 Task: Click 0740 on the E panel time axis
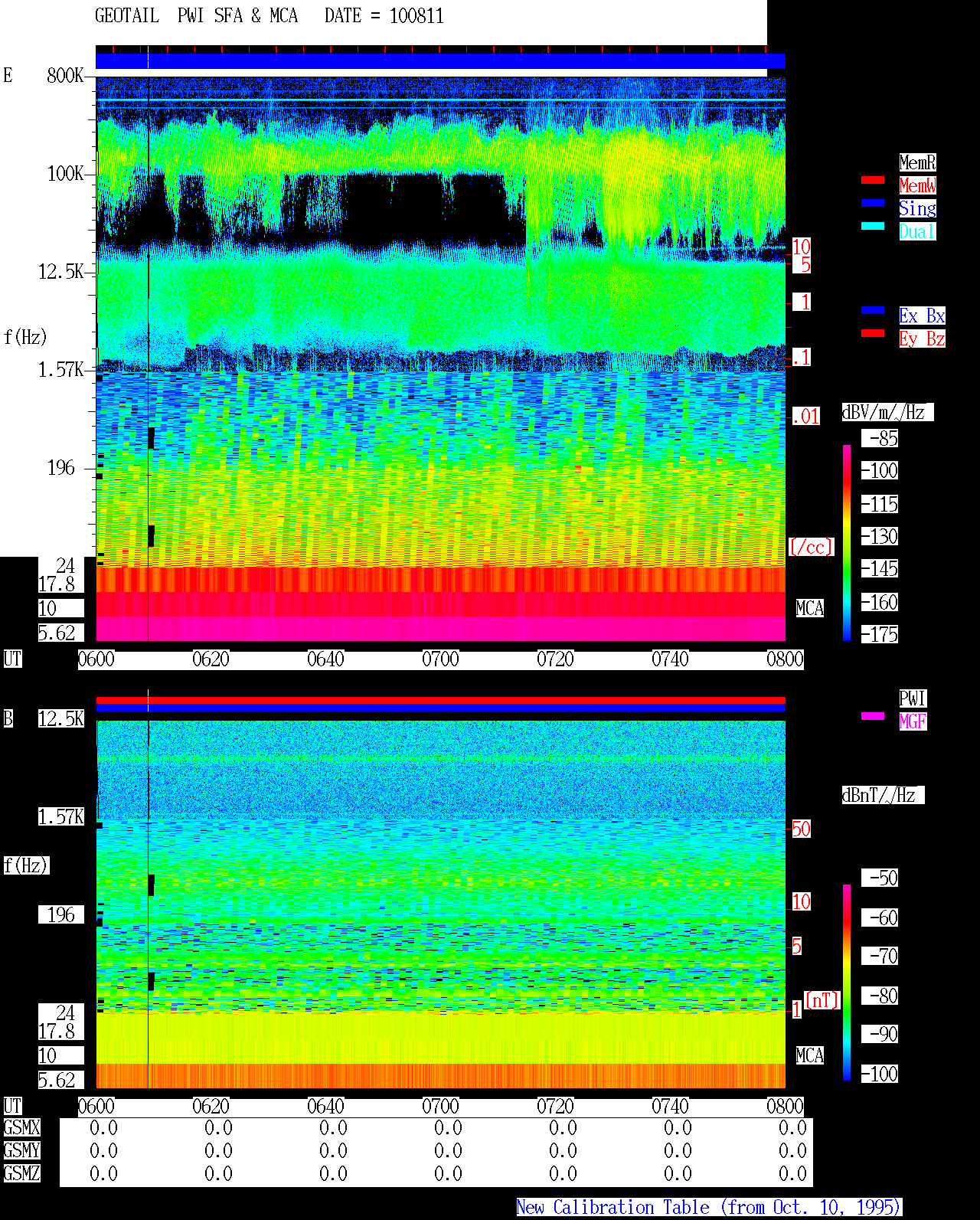670,659
